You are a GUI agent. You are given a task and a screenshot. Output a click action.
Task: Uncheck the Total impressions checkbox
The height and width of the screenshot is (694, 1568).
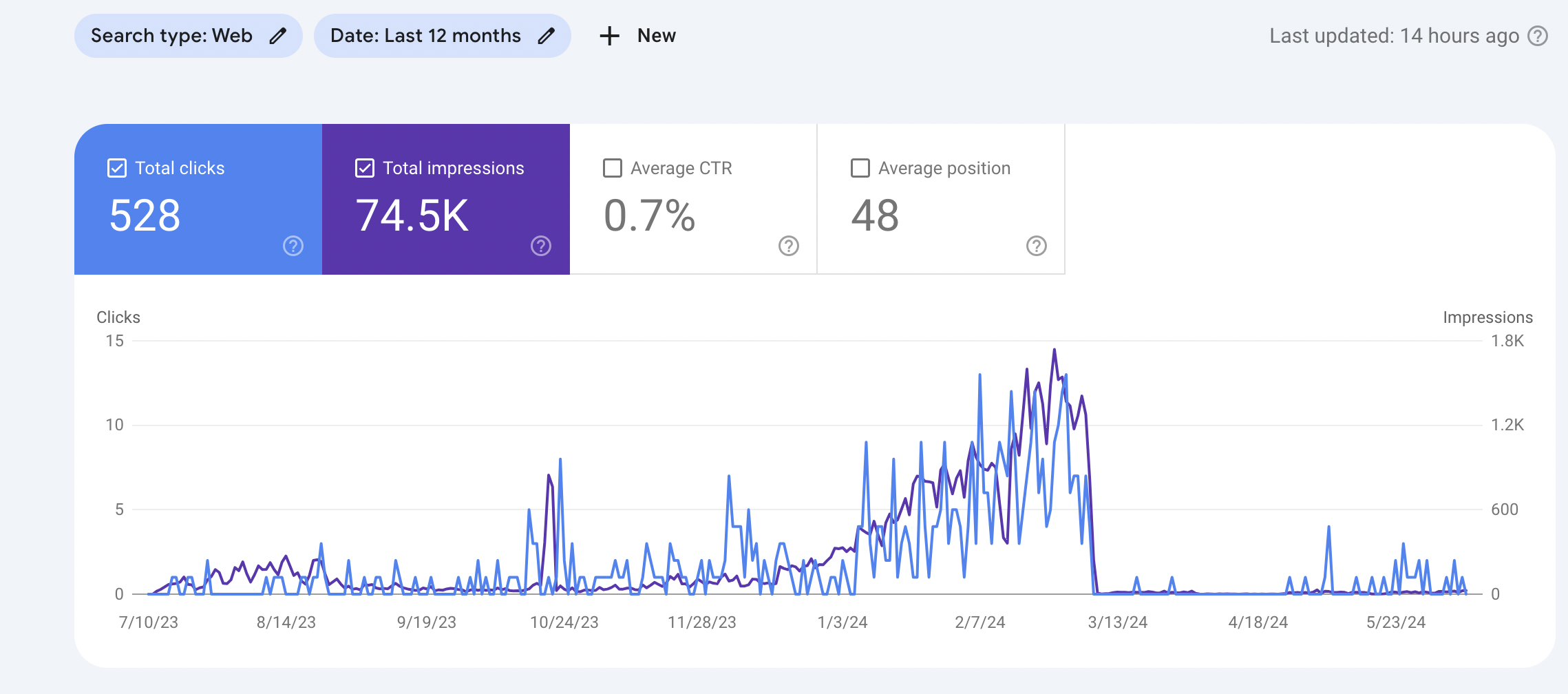point(365,168)
